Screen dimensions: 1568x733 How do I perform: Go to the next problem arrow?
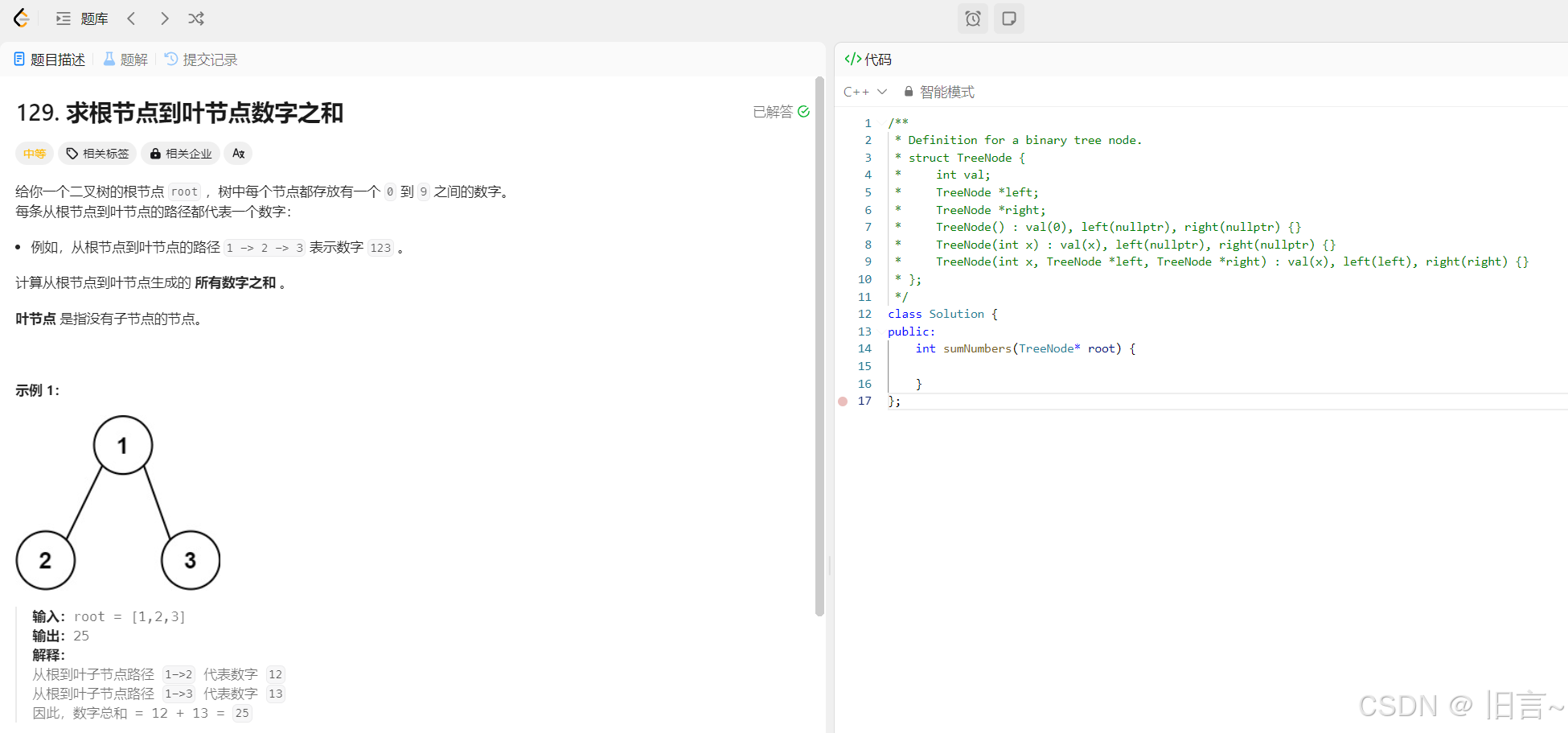pos(164,19)
